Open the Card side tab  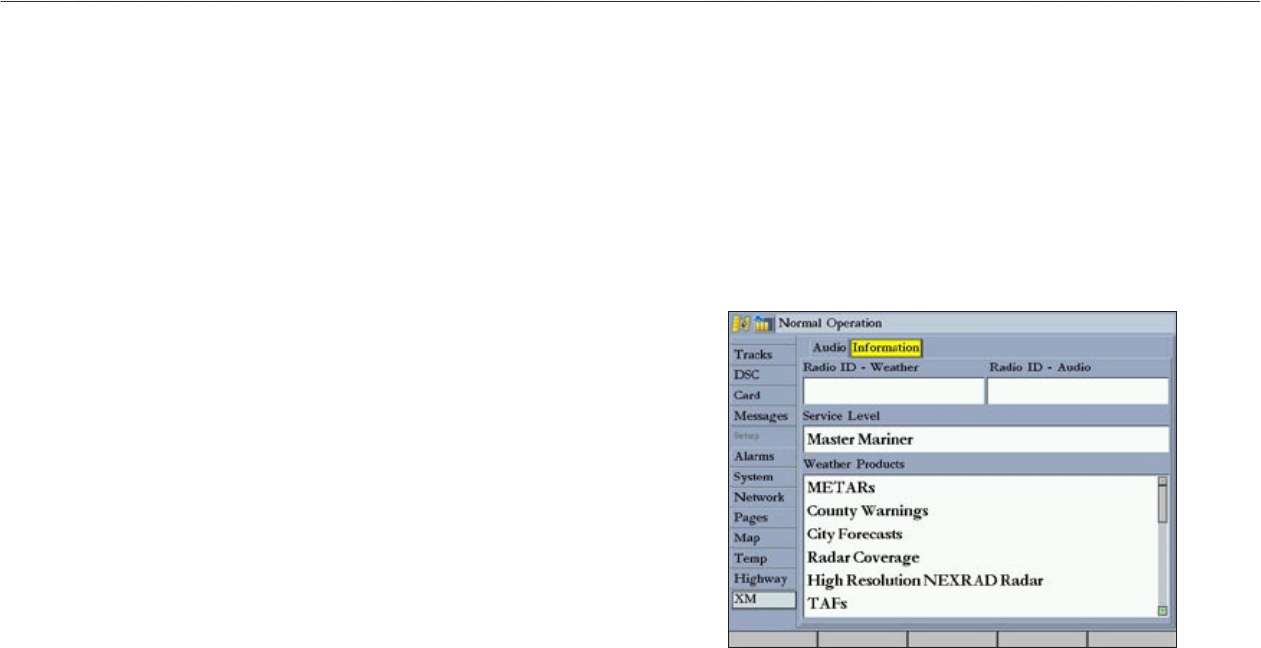[x=762, y=395]
